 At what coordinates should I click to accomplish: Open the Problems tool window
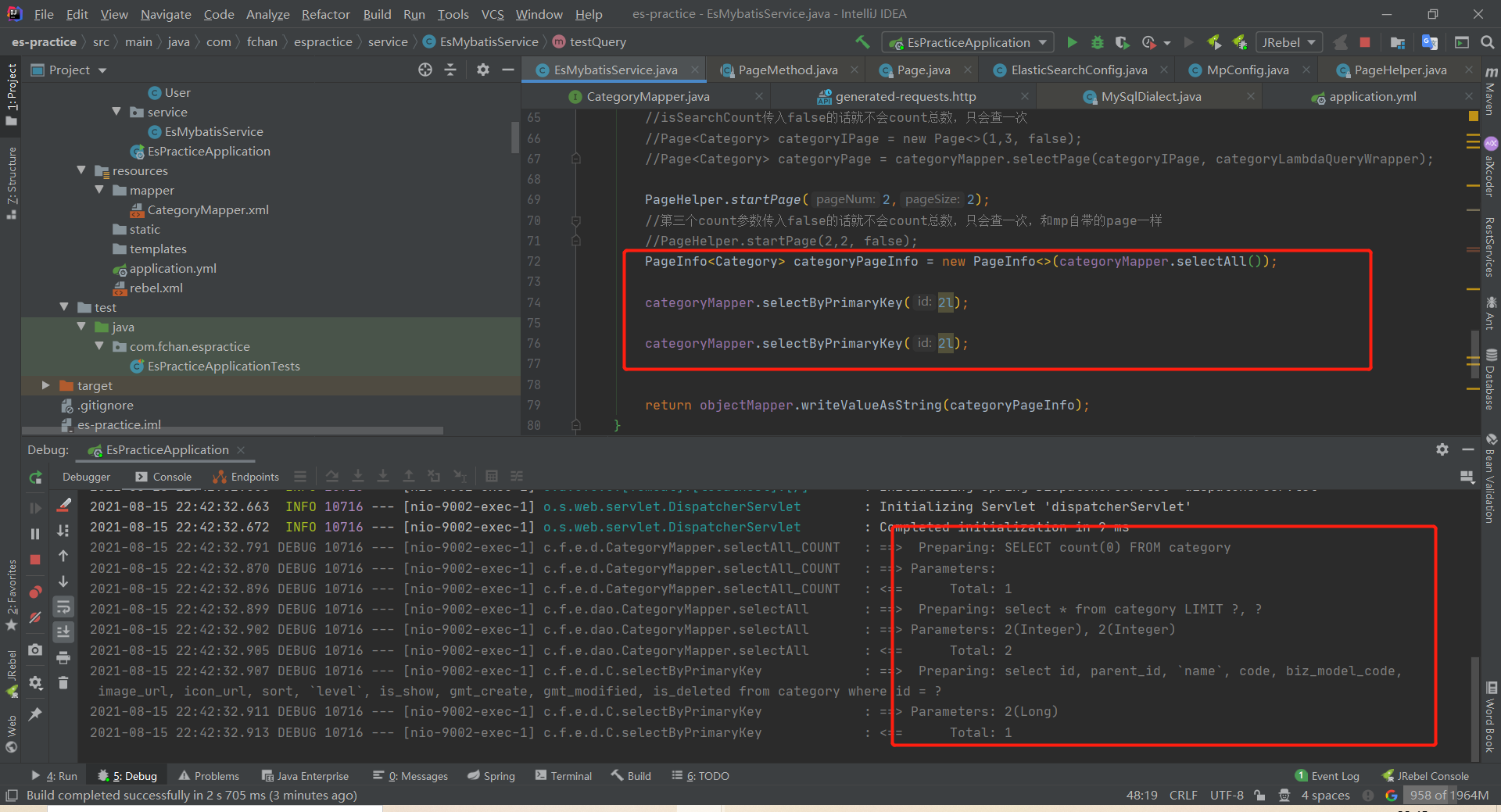[x=208, y=776]
